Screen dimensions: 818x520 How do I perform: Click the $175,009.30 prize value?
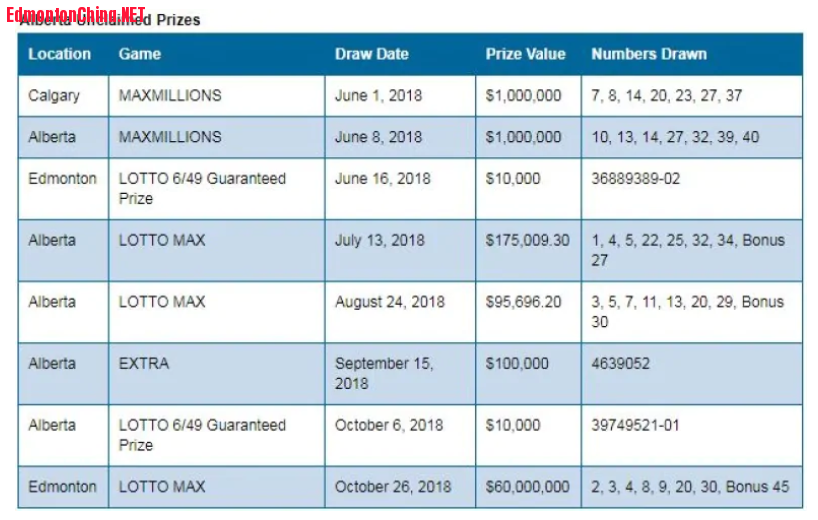coord(527,240)
